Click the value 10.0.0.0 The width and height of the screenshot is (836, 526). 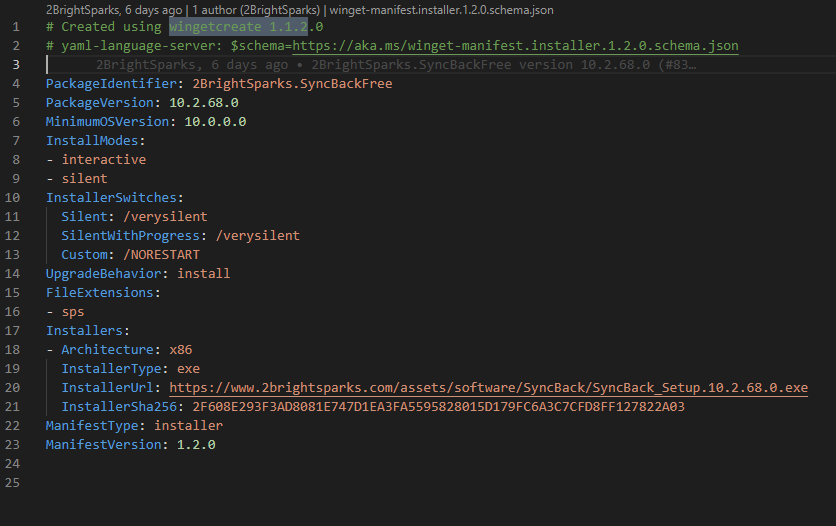[215, 122]
